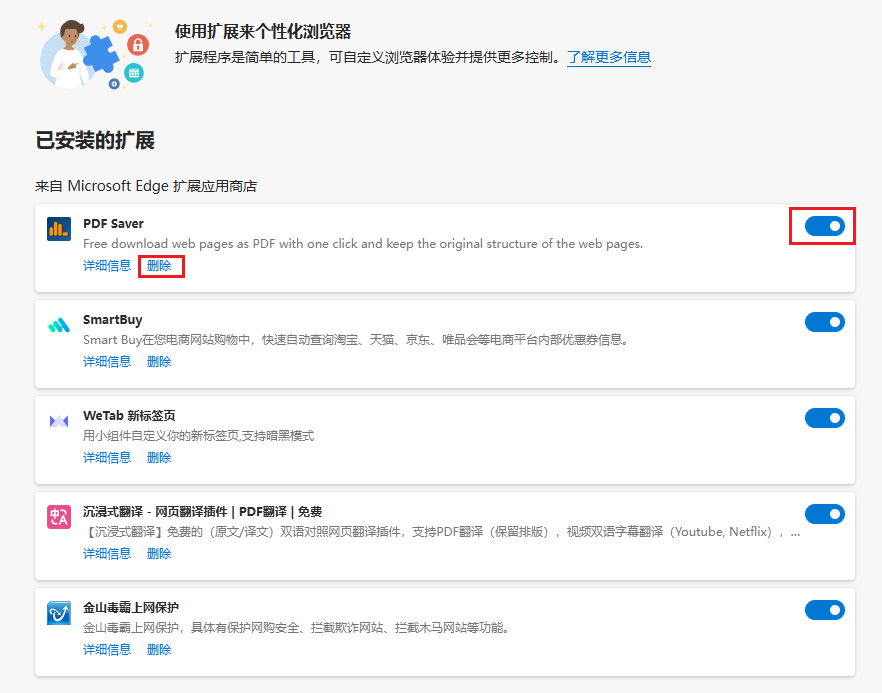The height and width of the screenshot is (693, 882).
Task: Click the 金山毒霸上网保护 extension icon
Action: [x=58, y=610]
